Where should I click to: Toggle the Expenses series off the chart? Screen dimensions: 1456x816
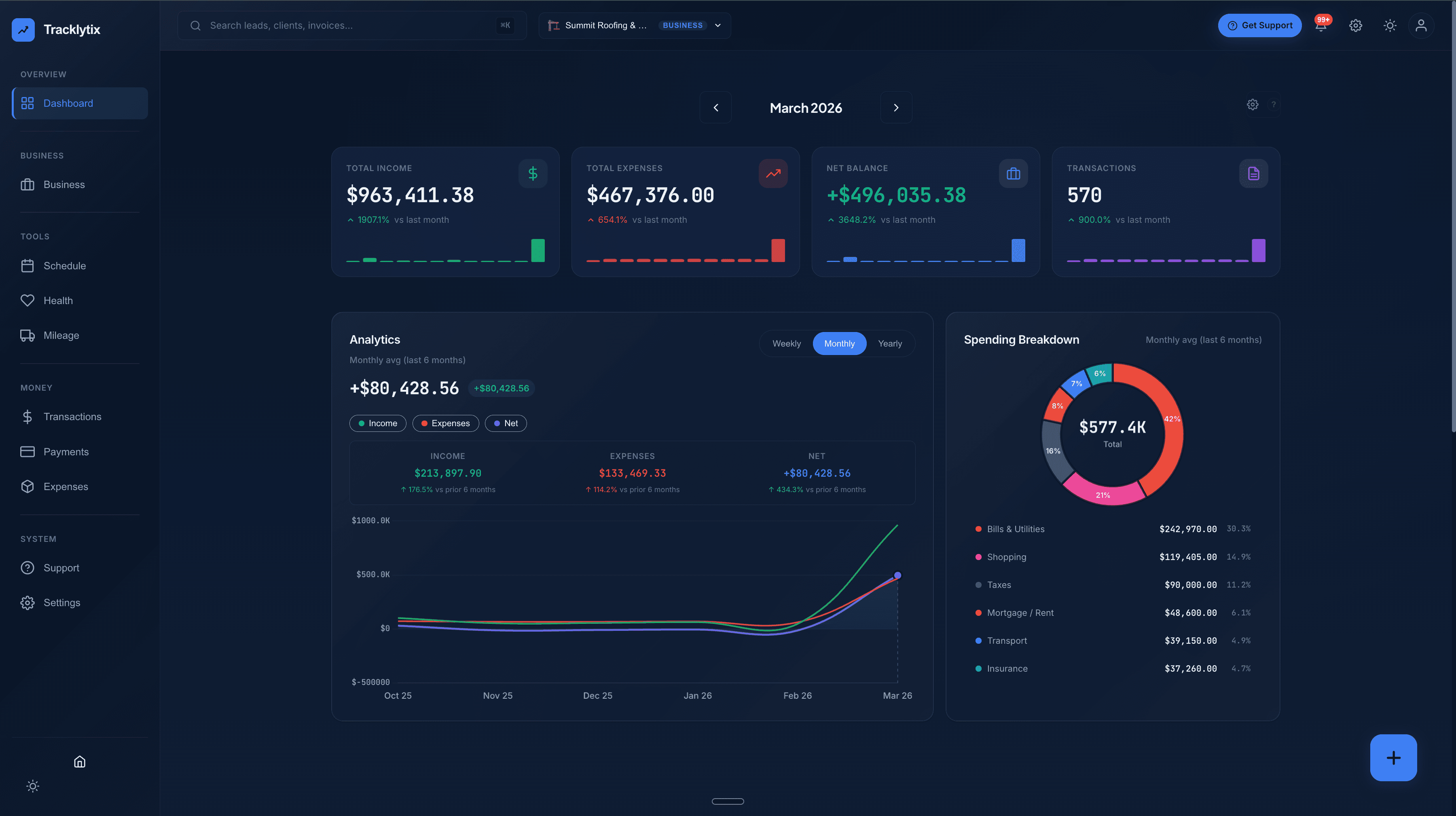(445, 423)
